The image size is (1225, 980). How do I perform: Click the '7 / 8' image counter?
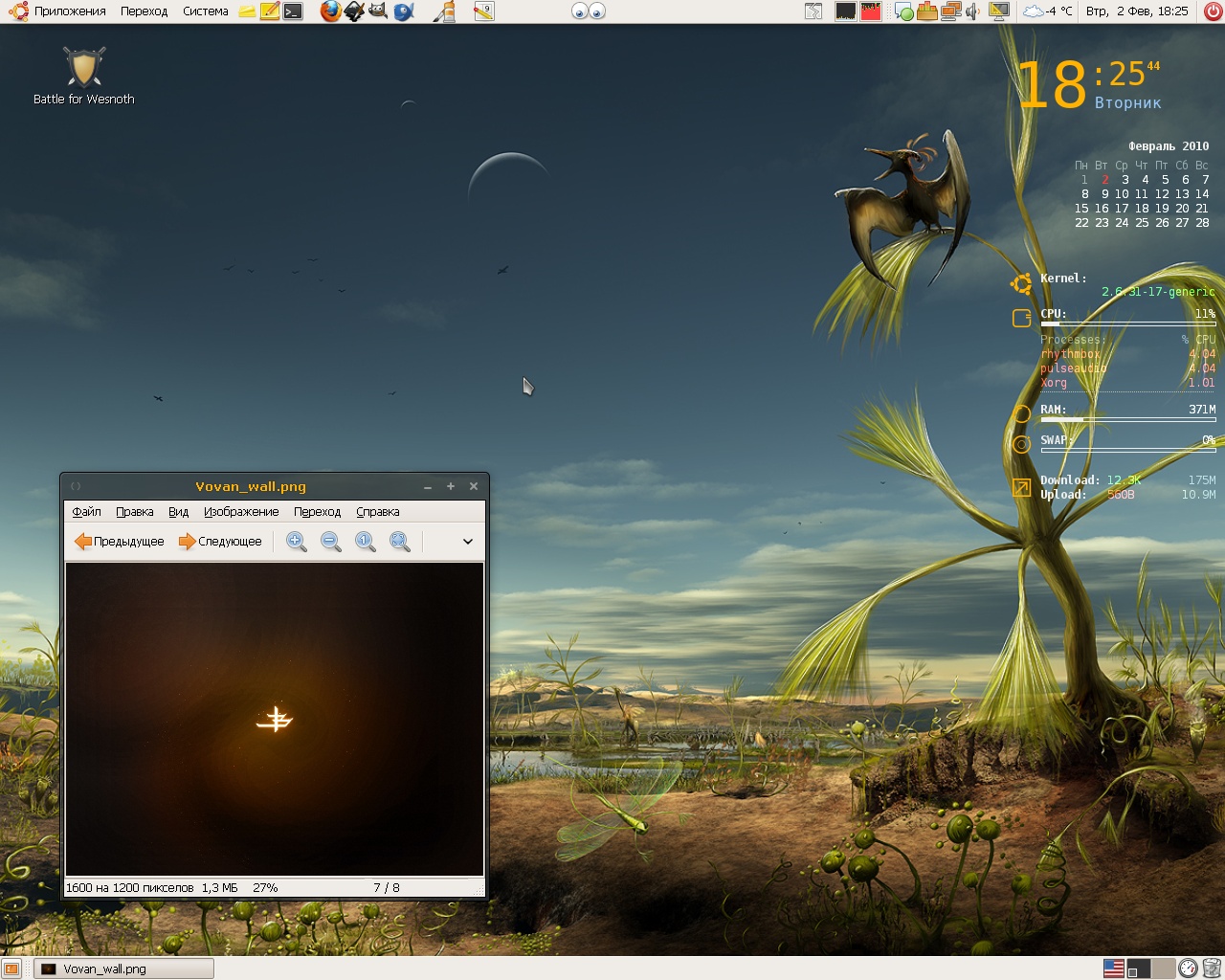387,888
